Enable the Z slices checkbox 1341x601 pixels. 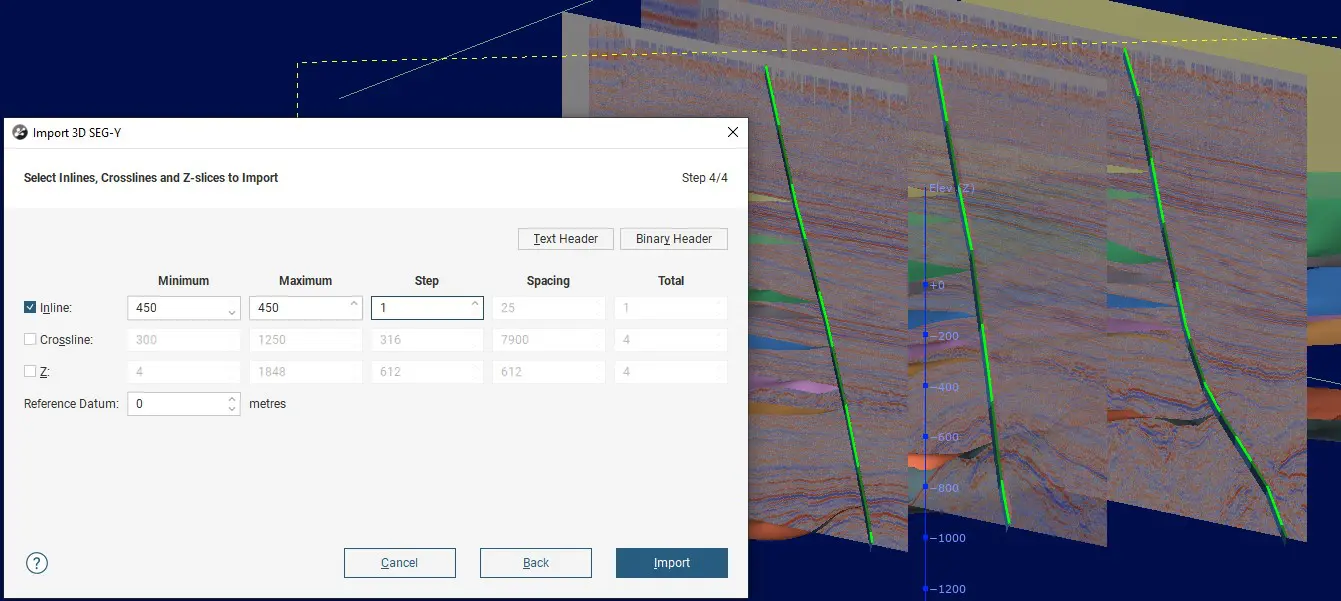pos(30,372)
